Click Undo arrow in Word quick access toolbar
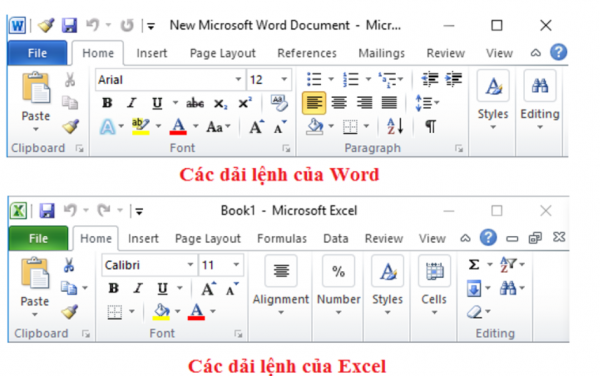 click(x=93, y=25)
